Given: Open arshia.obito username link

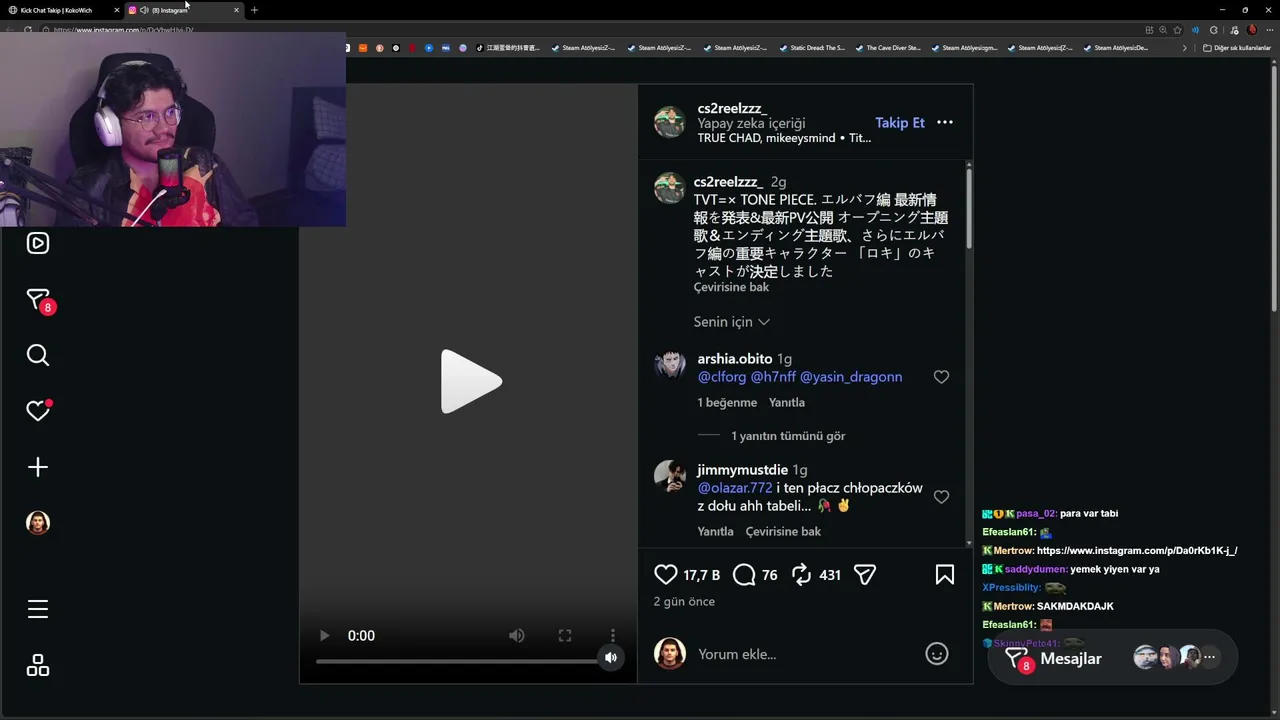Looking at the screenshot, I should 735,359.
